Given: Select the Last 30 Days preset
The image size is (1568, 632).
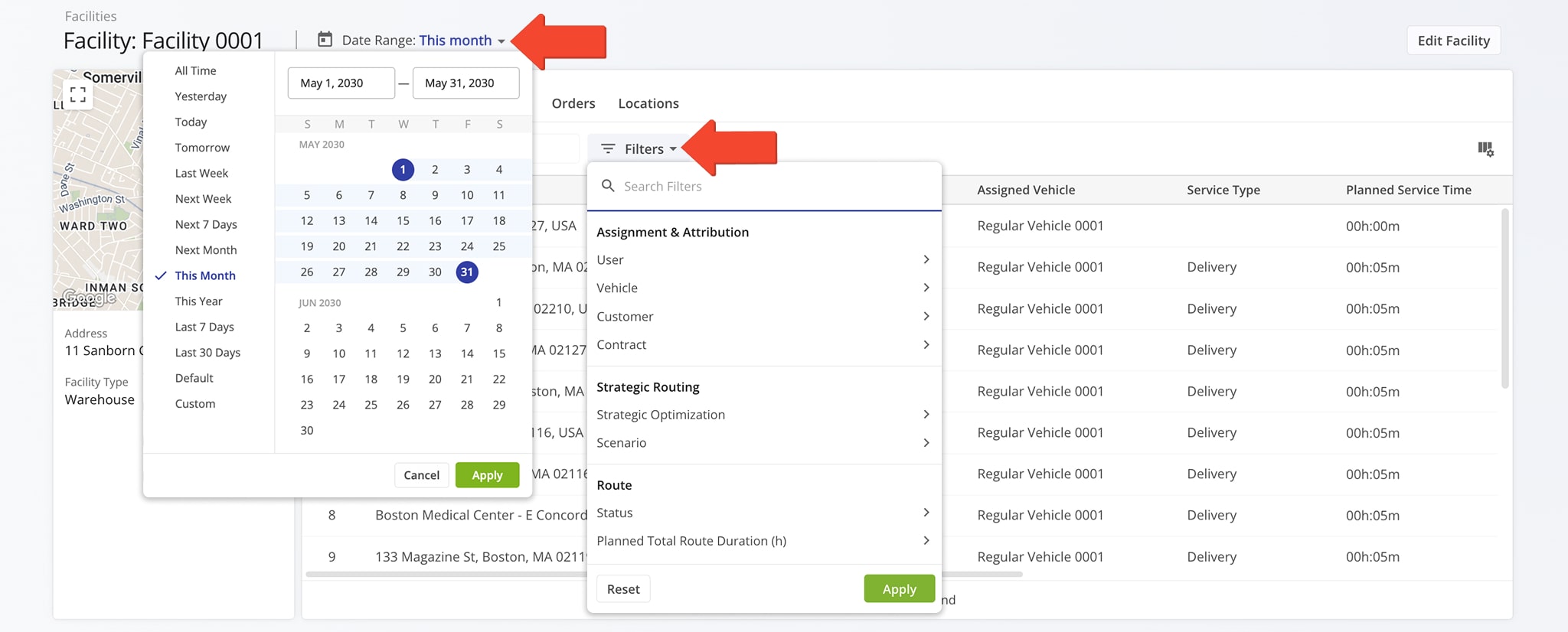Looking at the screenshot, I should [x=207, y=353].
